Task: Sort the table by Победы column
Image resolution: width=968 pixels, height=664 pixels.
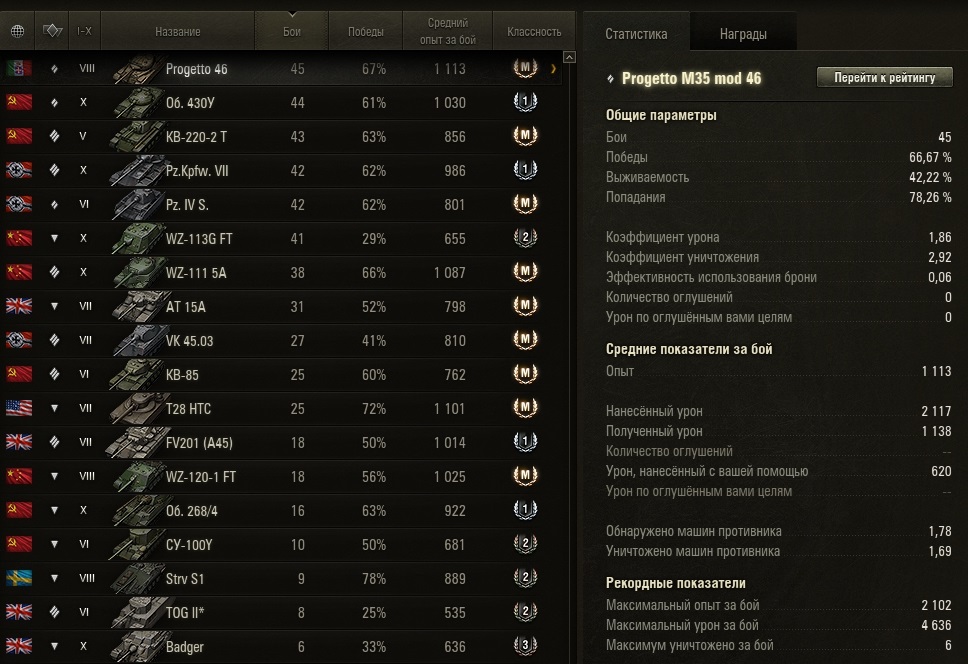Action: pos(366,31)
